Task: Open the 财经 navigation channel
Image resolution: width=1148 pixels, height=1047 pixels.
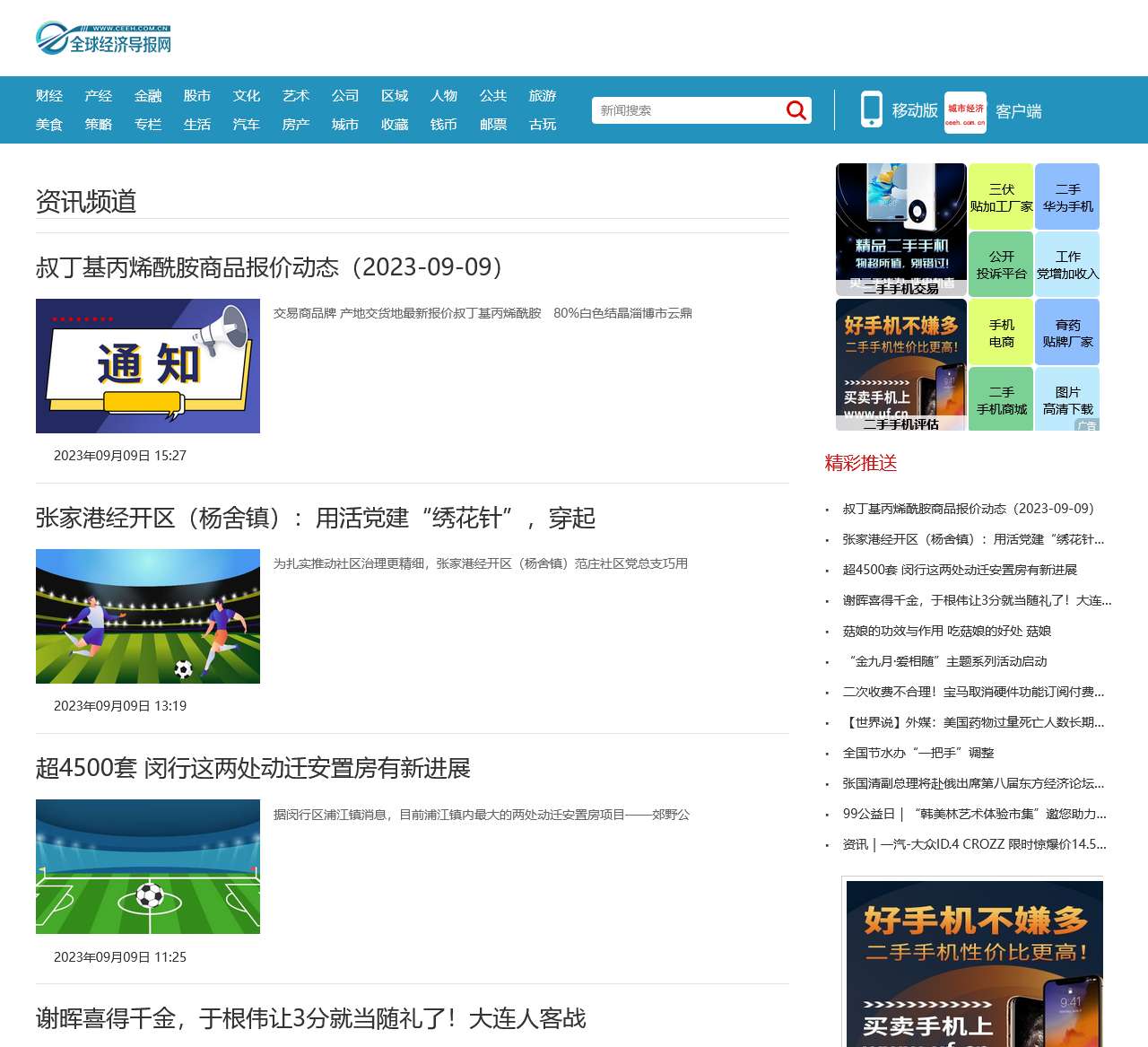Action: (x=49, y=96)
